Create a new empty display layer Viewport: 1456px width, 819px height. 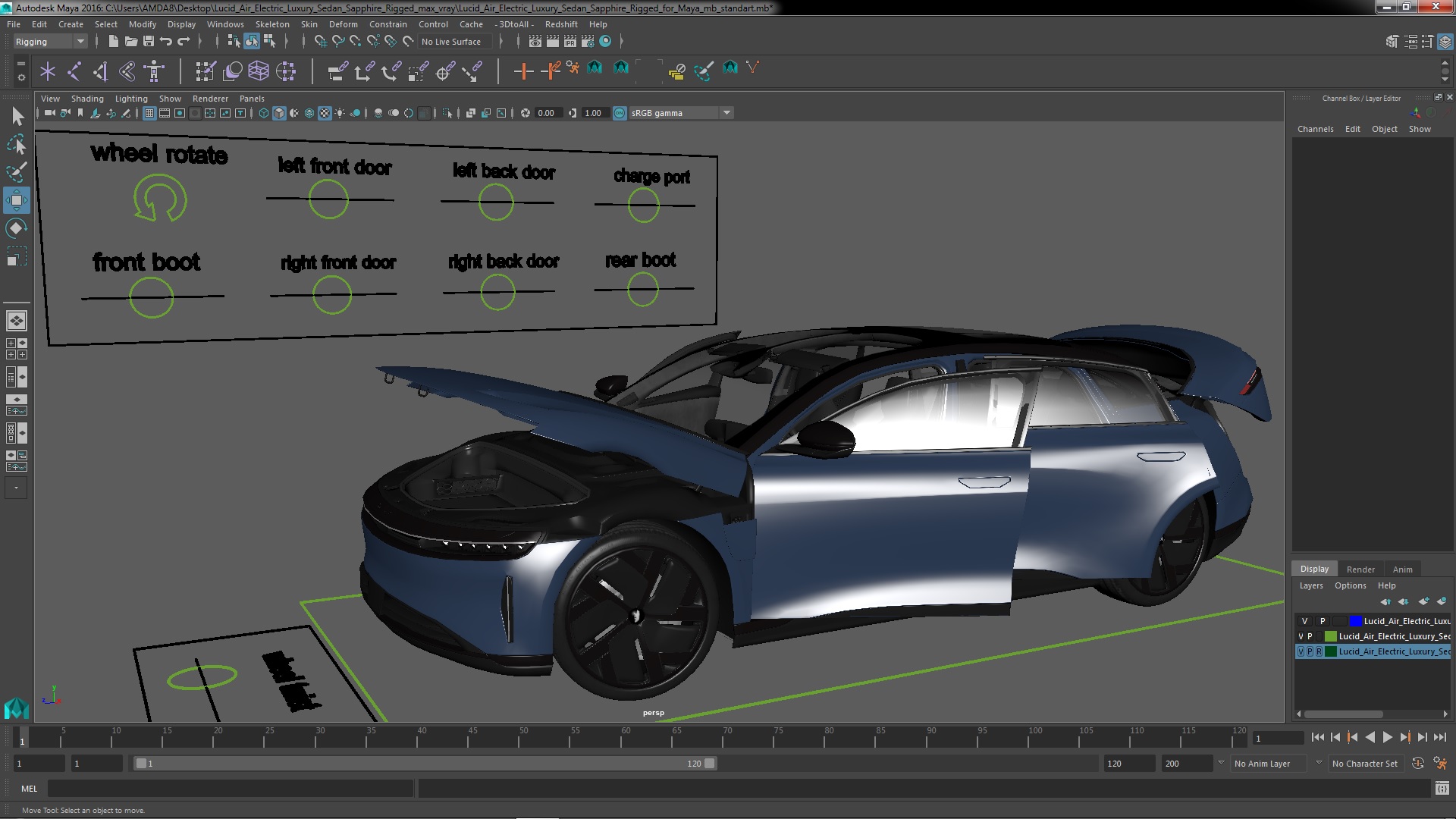(x=1423, y=601)
